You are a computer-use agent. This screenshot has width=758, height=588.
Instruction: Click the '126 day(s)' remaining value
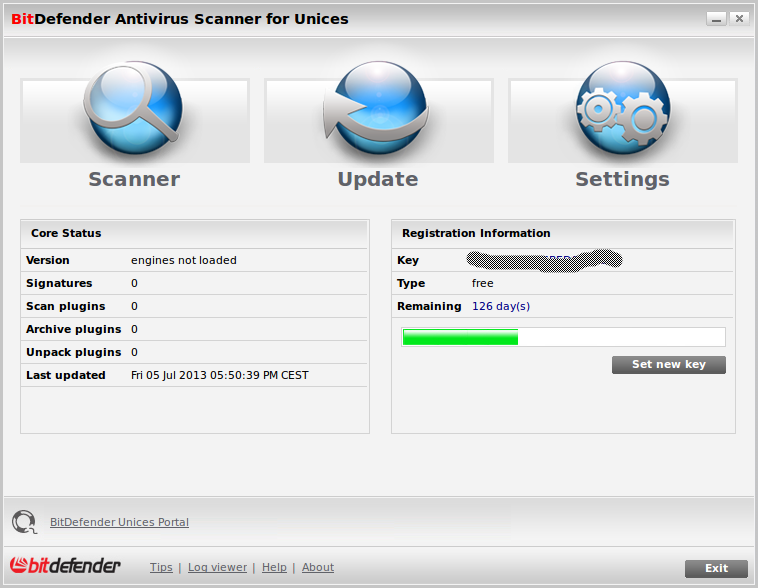[501, 306]
